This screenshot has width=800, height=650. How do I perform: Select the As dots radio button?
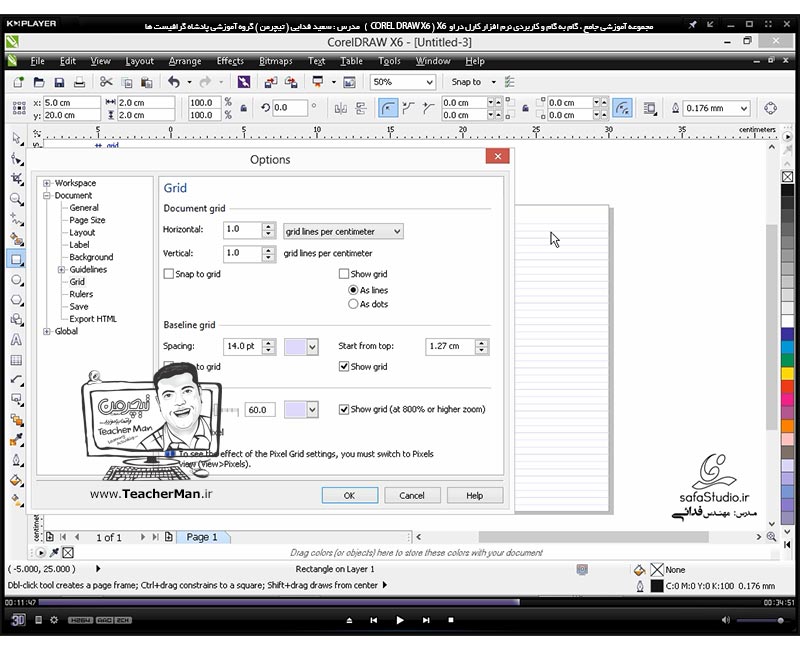coord(353,304)
